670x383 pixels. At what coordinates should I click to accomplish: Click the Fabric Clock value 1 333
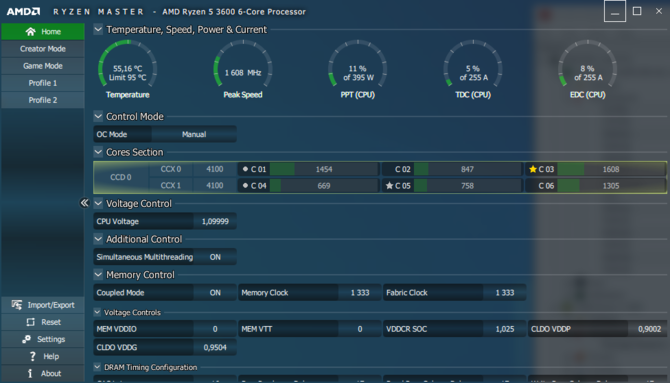(505, 293)
